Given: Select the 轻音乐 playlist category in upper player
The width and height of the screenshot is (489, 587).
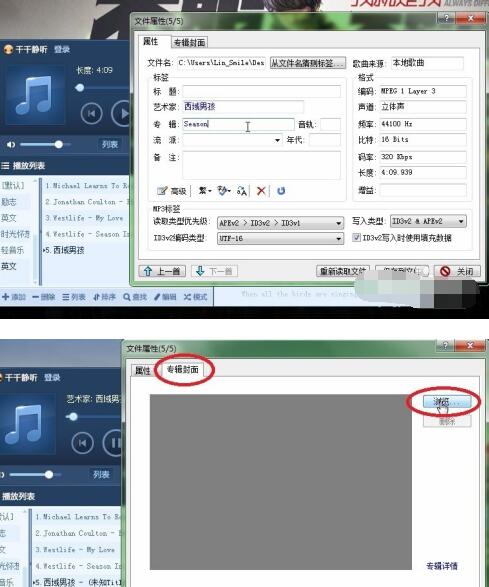Looking at the screenshot, I should tap(12, 250).
